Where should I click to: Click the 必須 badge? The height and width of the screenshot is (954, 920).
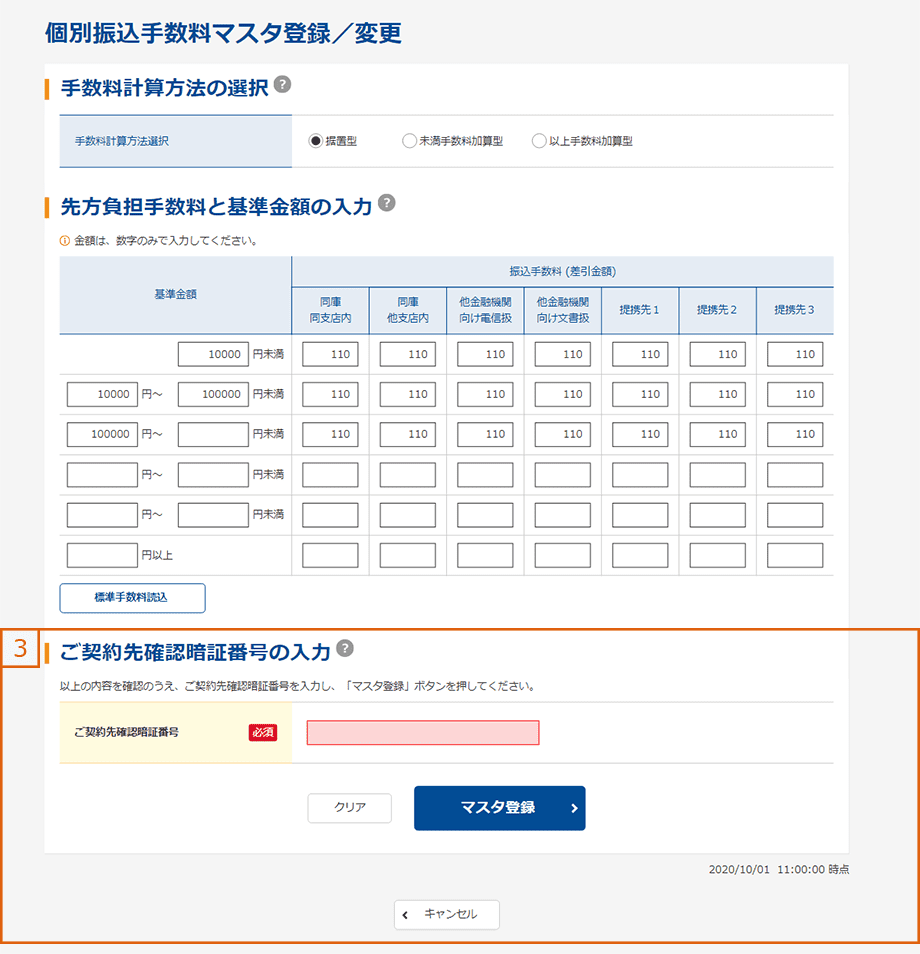(263, 733)
